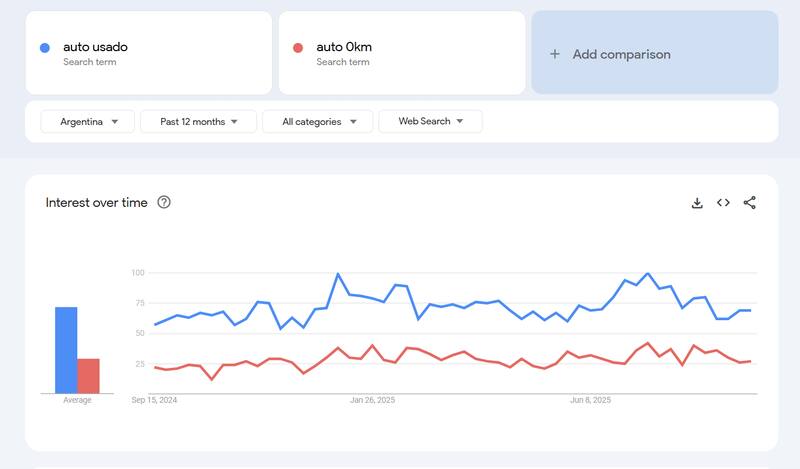Click the blue average bar
Screen dimensions: 800x469
(66, 350)
